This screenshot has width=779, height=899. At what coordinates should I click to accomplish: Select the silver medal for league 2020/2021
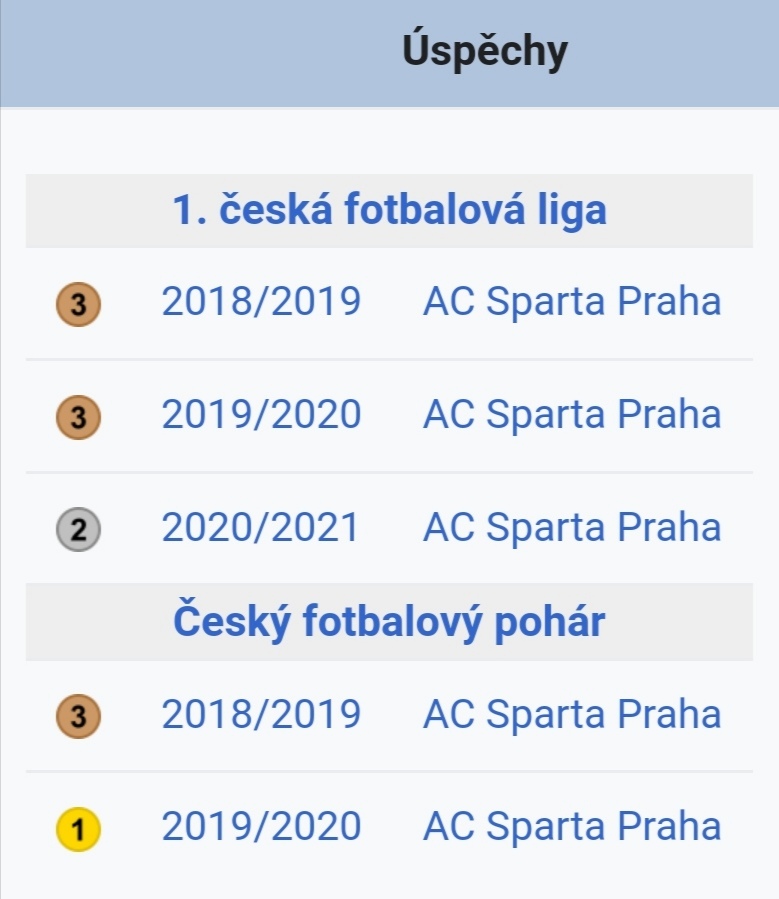(79, 529)
